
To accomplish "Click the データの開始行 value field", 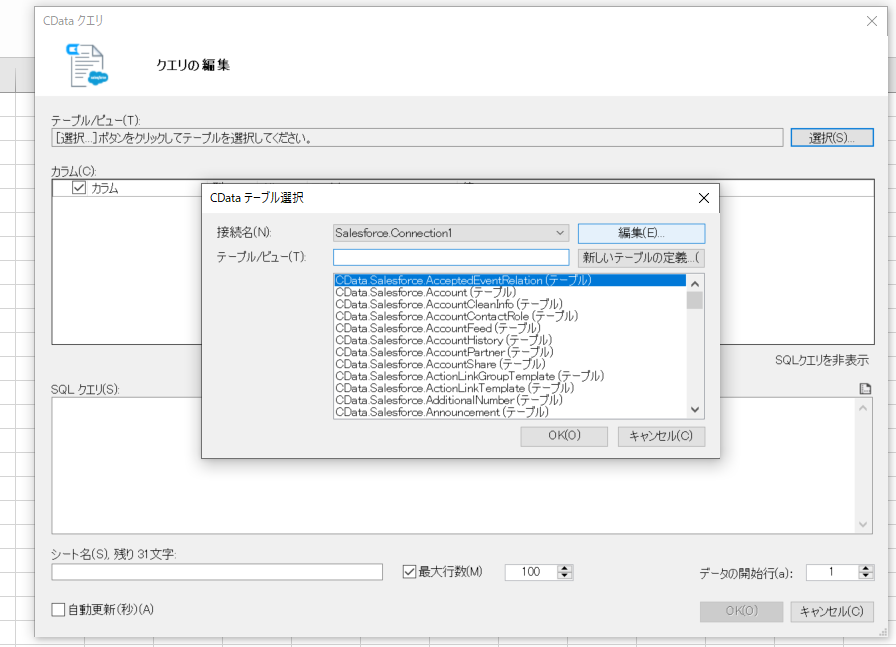I will coord(832,572).
